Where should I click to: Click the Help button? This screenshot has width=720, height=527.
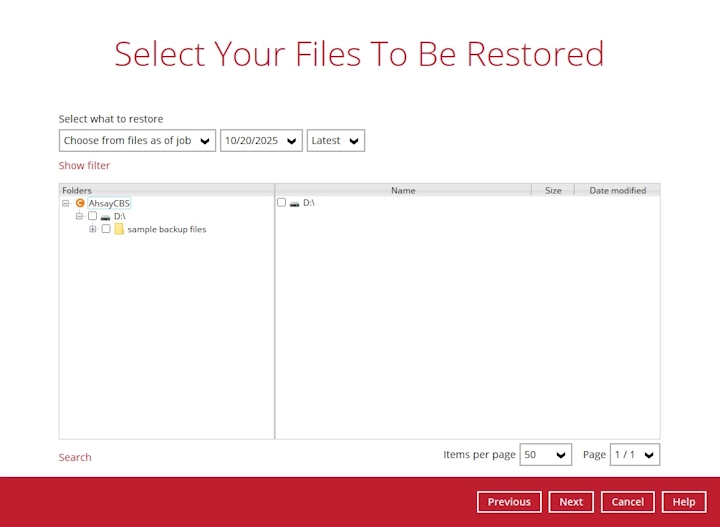684,502
